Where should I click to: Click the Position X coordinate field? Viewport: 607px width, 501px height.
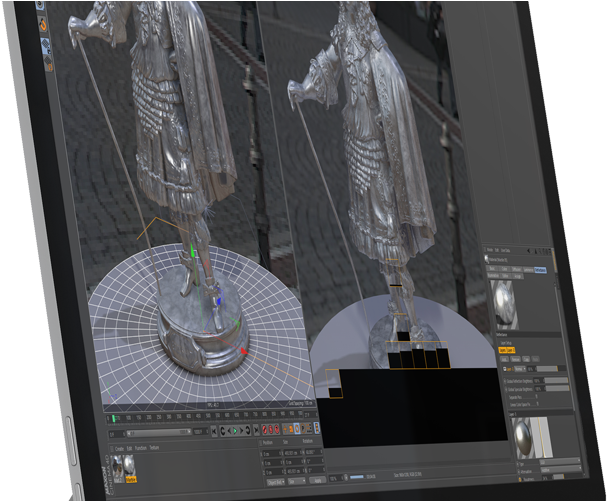[x=271, y=453]
